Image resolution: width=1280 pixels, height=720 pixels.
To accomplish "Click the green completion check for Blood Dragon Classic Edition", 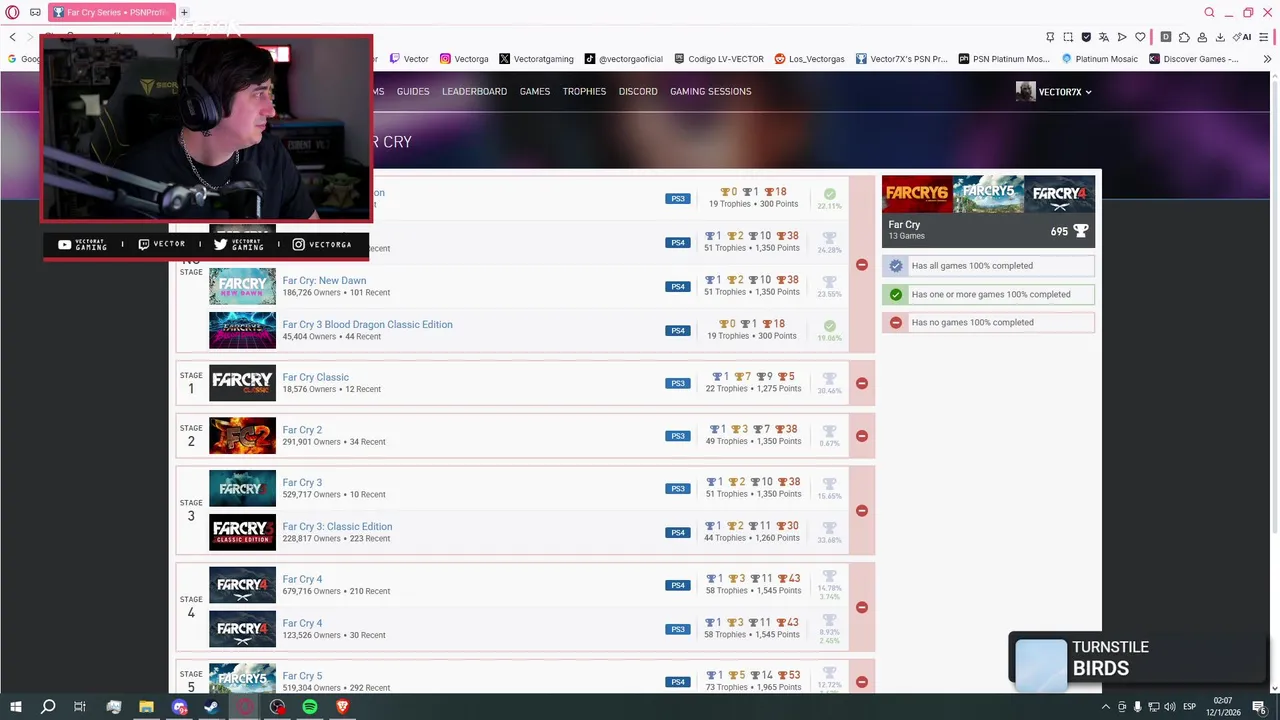I will click(x=830, y=326).
